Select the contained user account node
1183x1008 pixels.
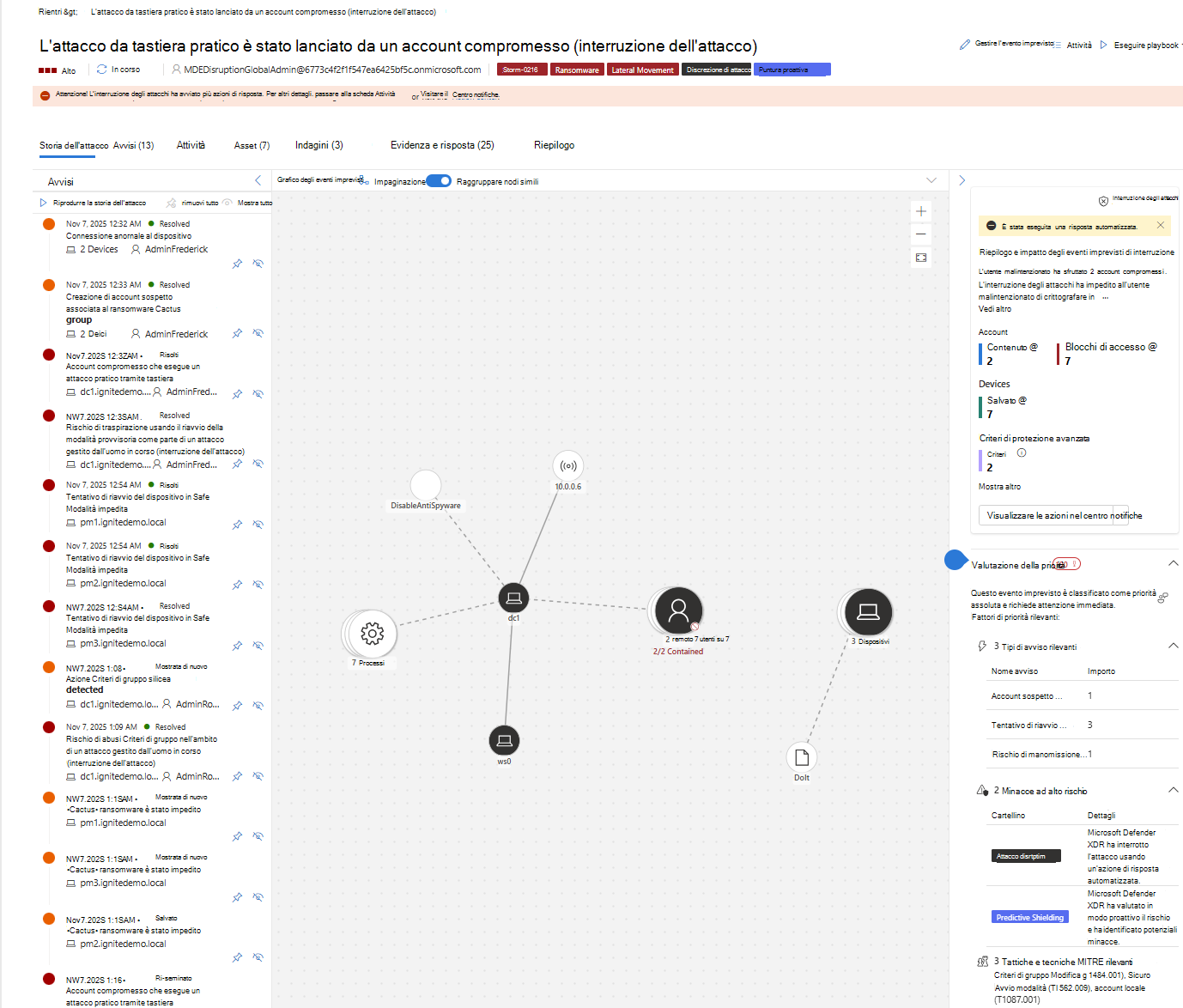(x=678, y=610)
